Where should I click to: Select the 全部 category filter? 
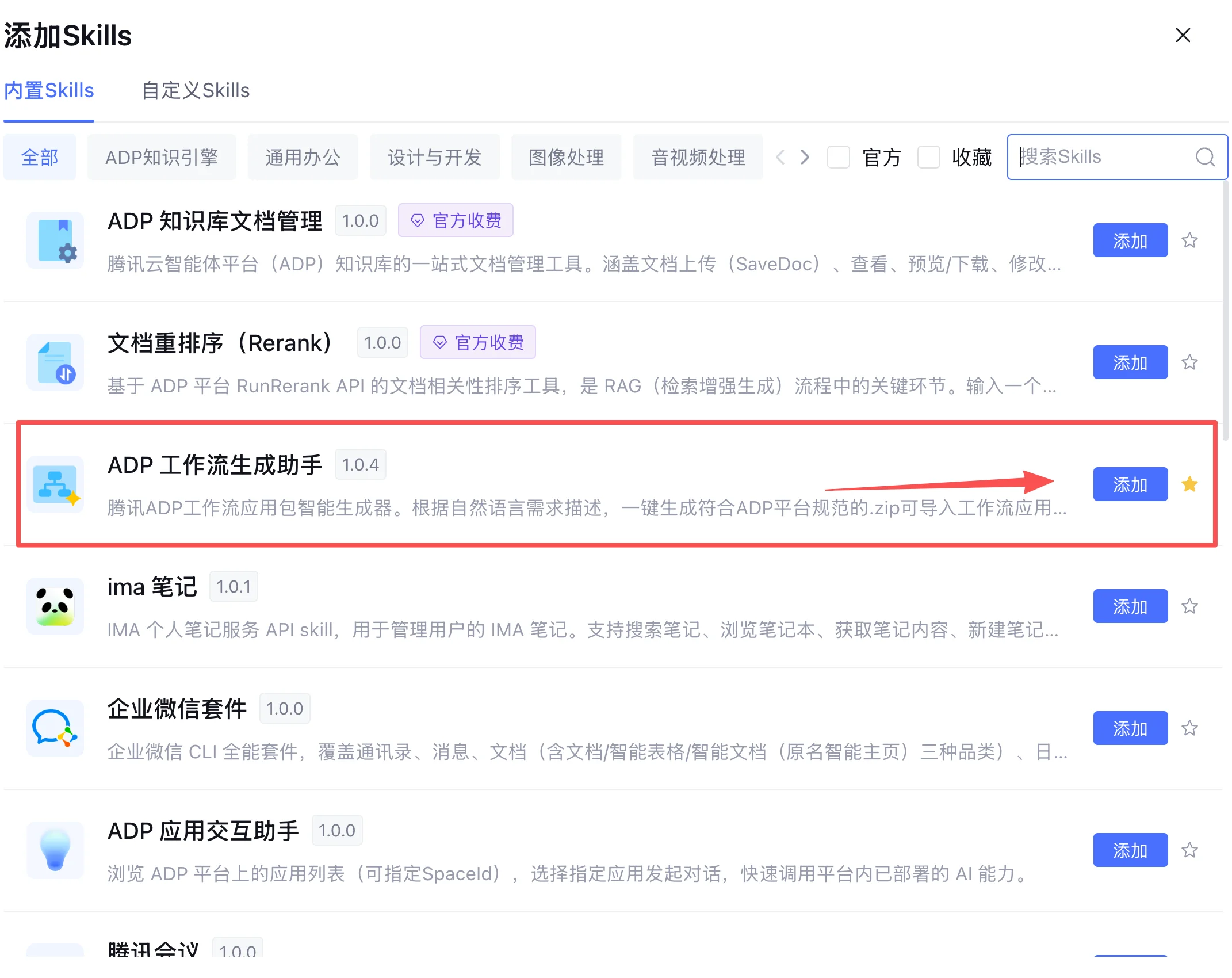(40, 157)
